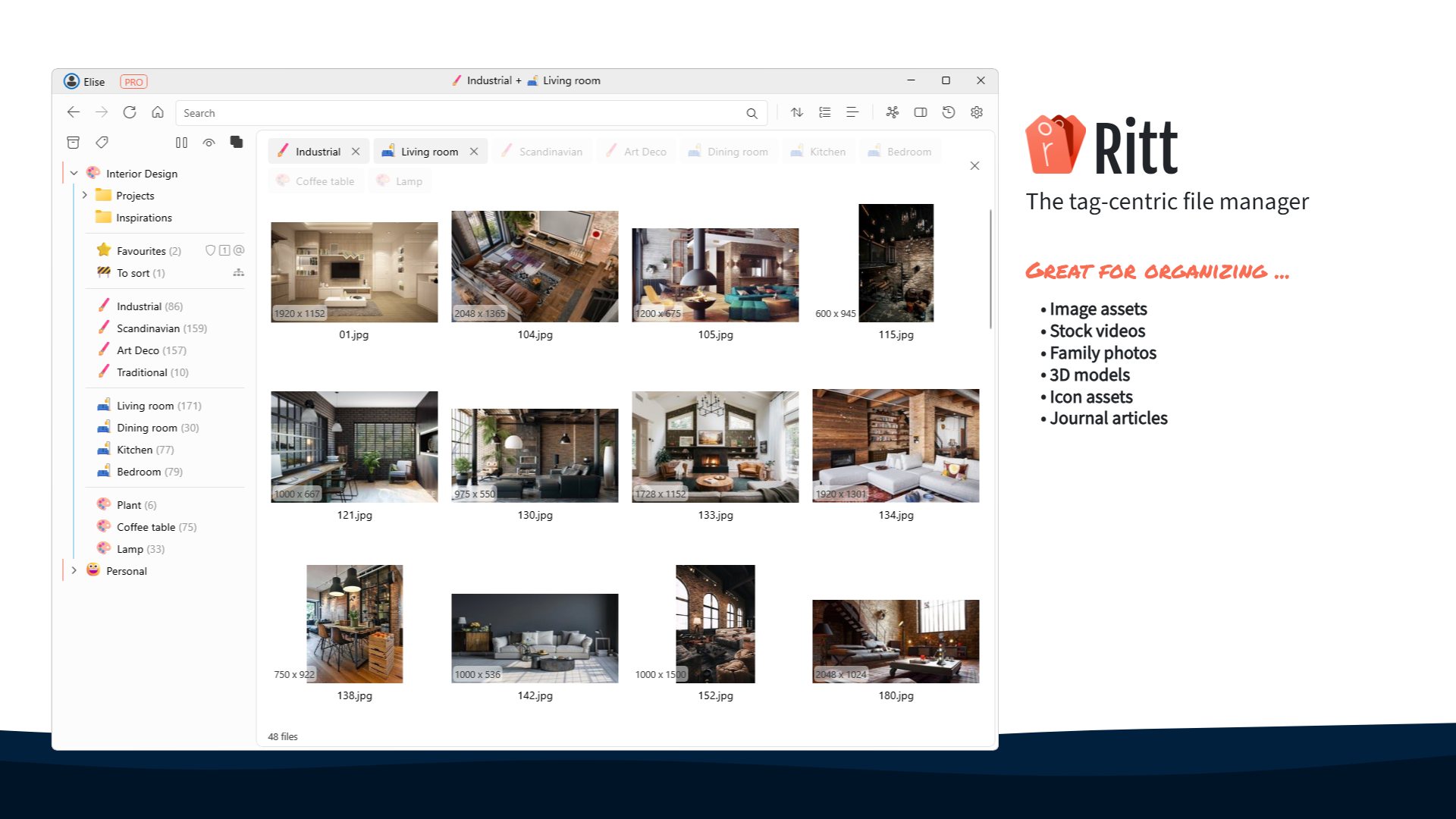Screen dimensions: 1456x819
Task: Collapse the Interior Design workspace
Action: pos(74,173)
